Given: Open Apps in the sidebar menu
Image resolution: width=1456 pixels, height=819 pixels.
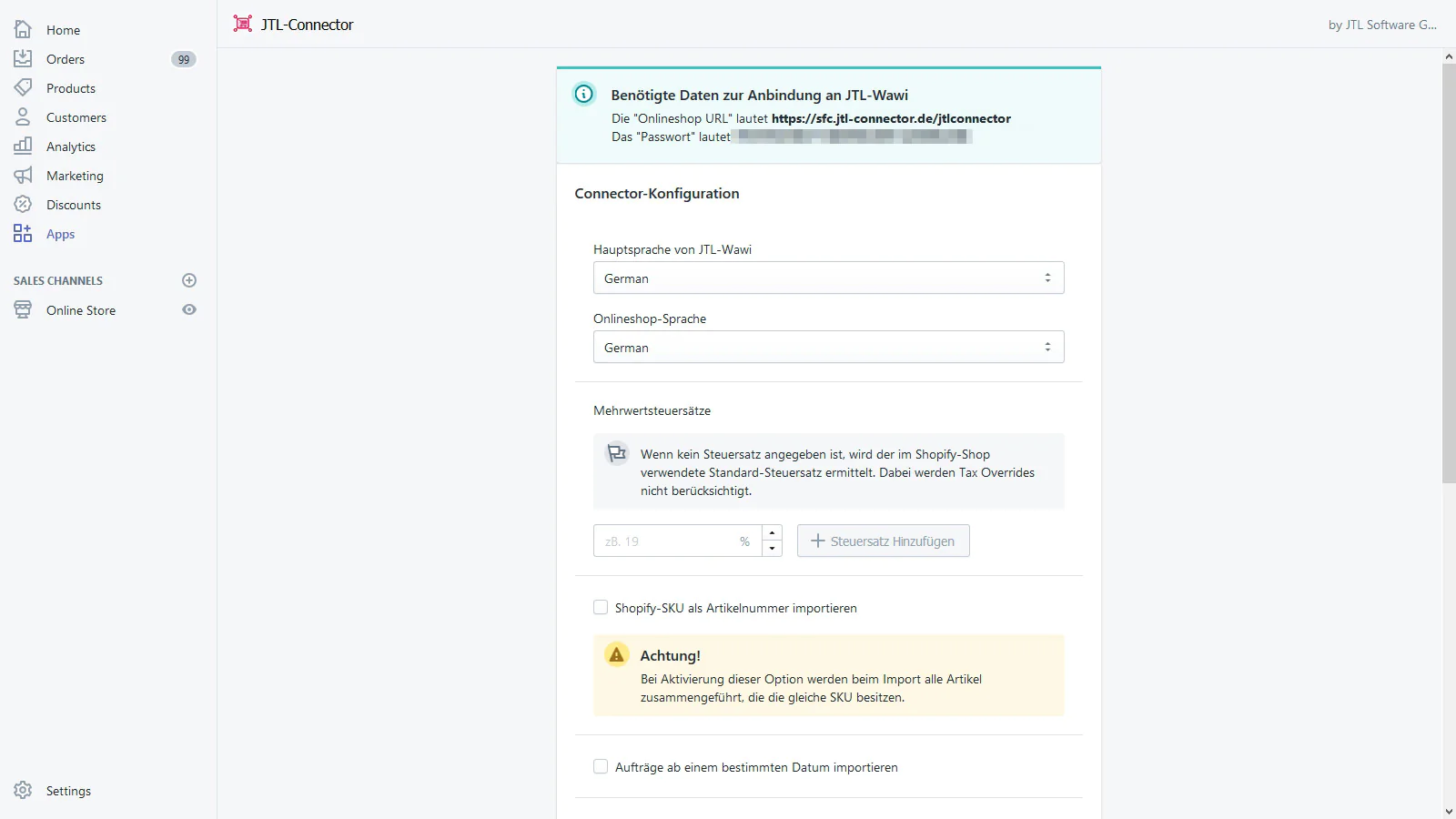Looking at the screenshot, I should point(60,234).
